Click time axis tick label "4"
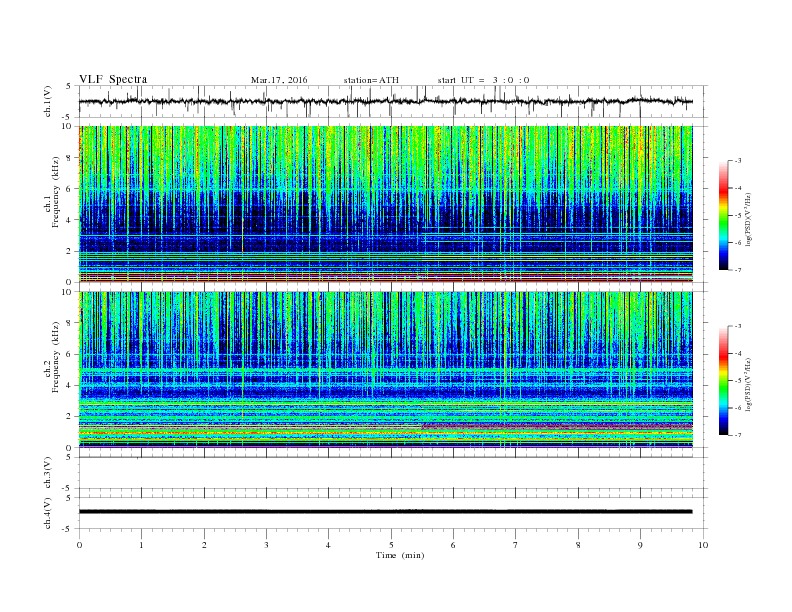792x612 pixels. click(328, 545)
